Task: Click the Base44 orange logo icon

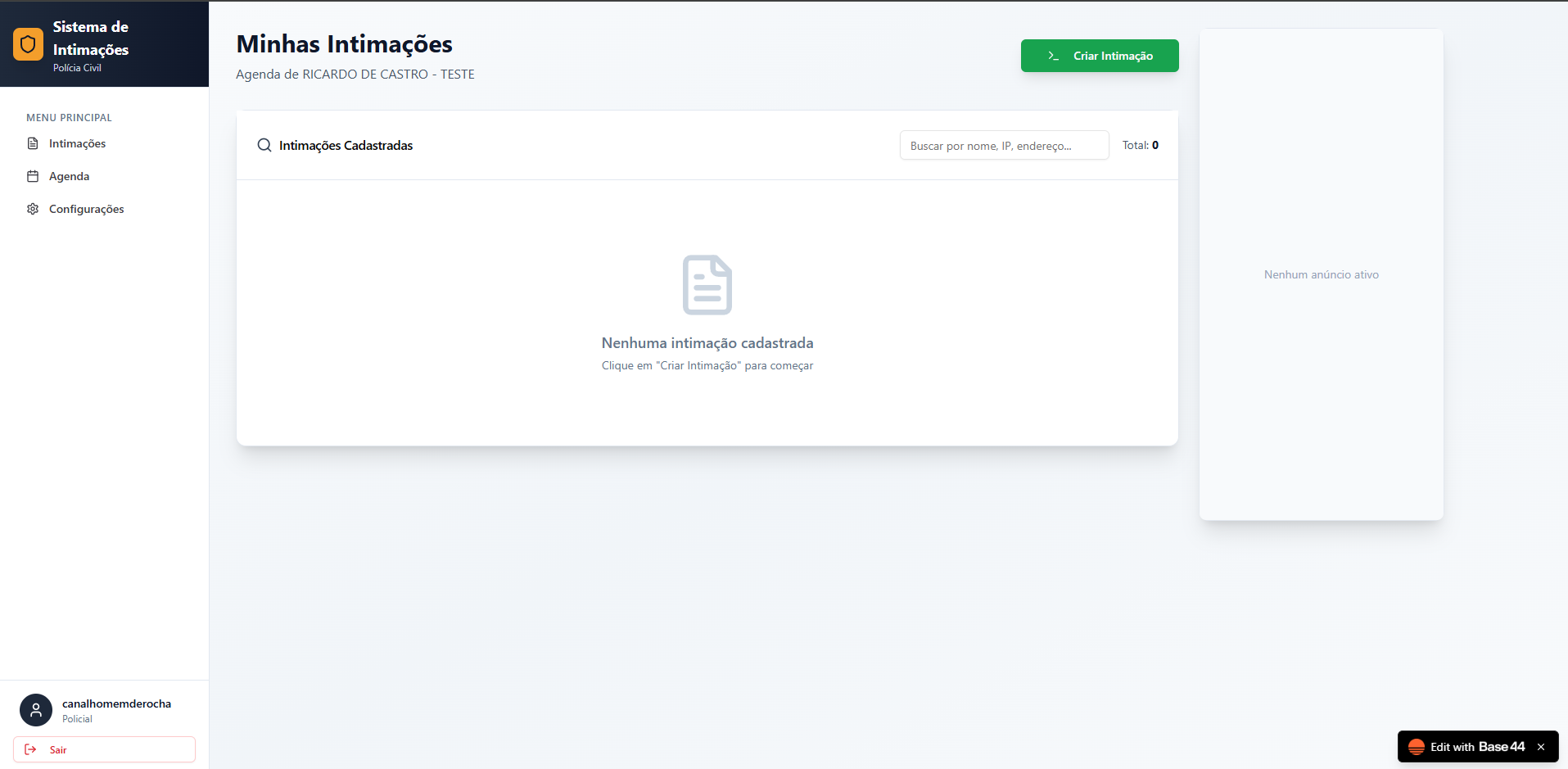Action: (1417, 747)
